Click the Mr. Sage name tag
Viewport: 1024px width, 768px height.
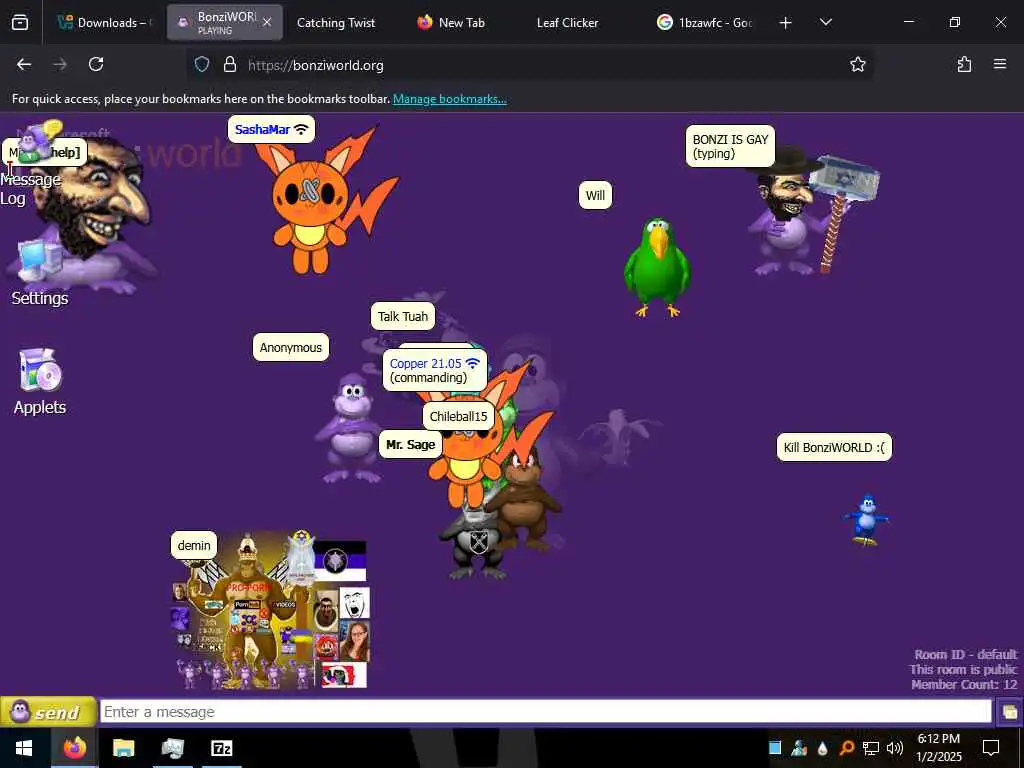[410, 445]
